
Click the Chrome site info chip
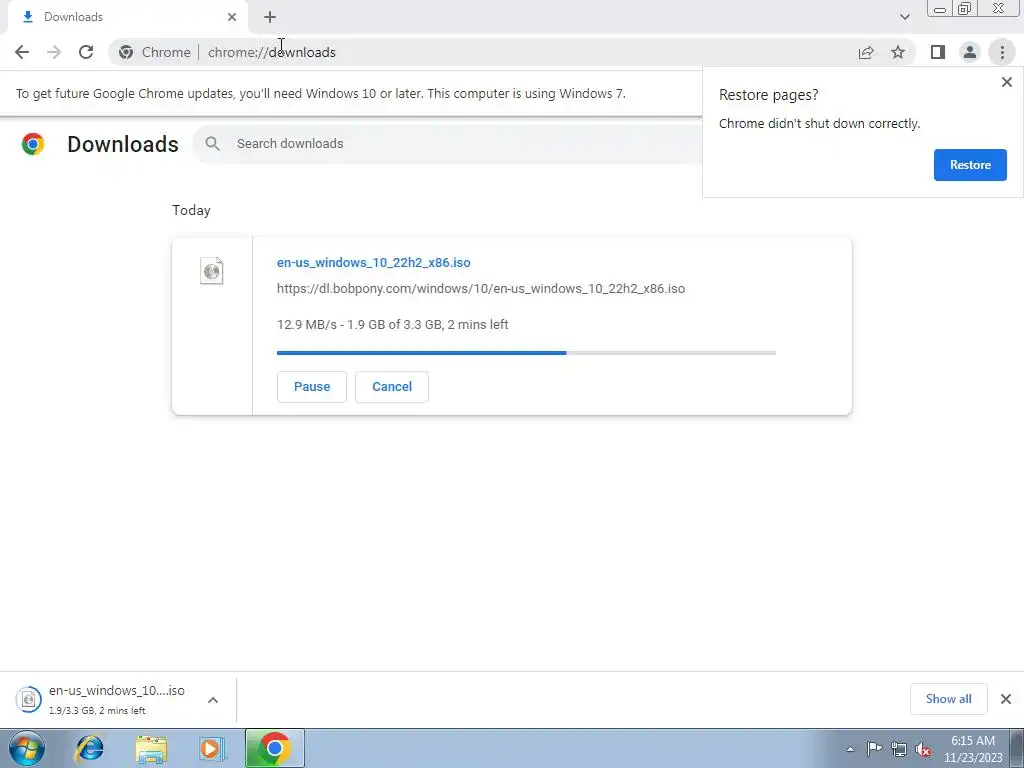point(154,52)
